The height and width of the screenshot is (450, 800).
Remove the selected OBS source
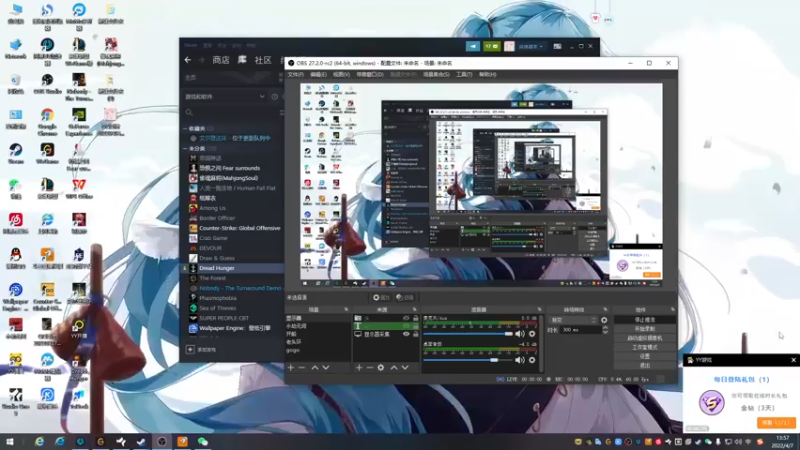click(369, 367)
